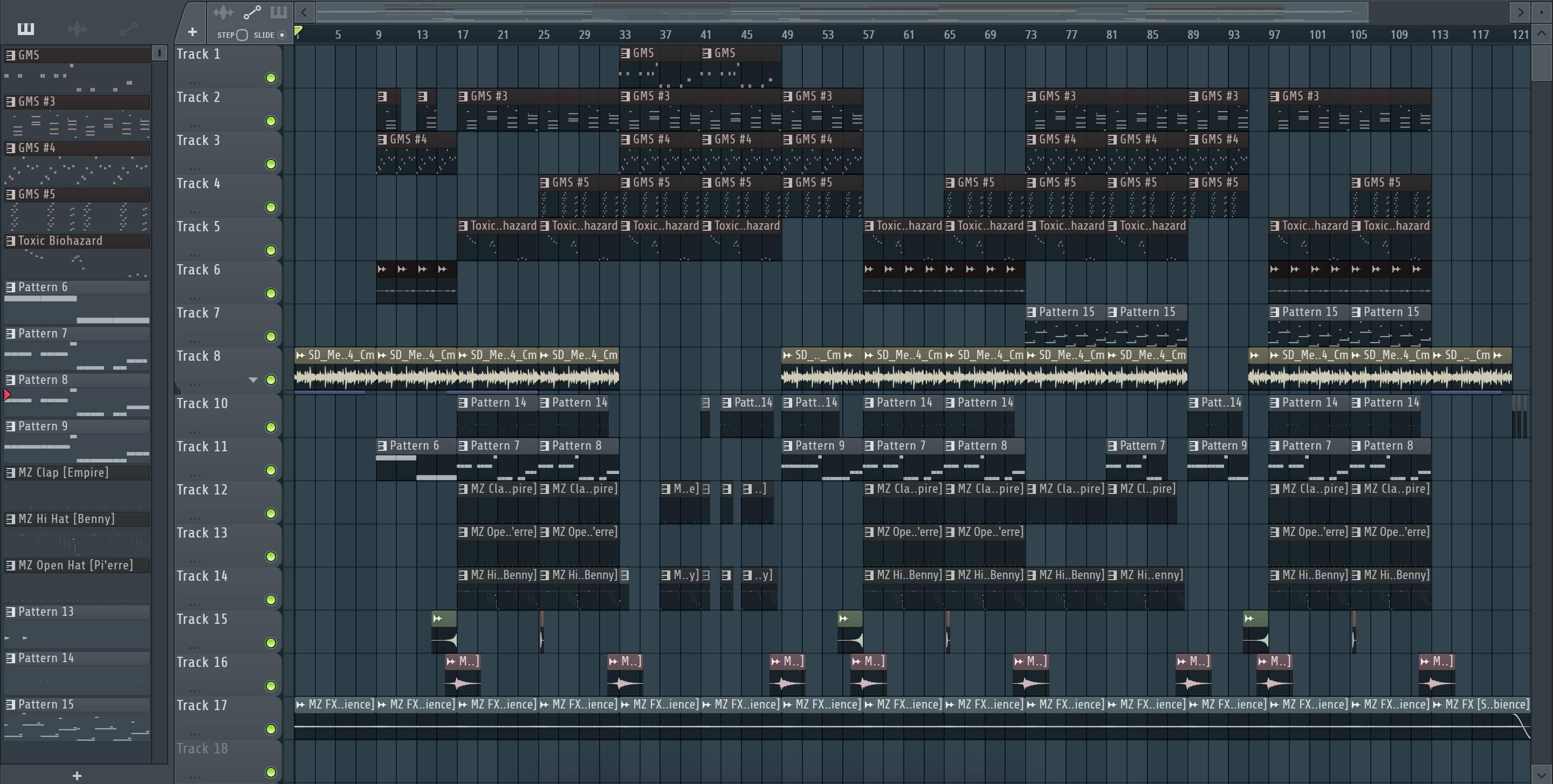Select the Track 2 header label
The width and height of the screenshot is (1553, 784).
pos(198,98)
